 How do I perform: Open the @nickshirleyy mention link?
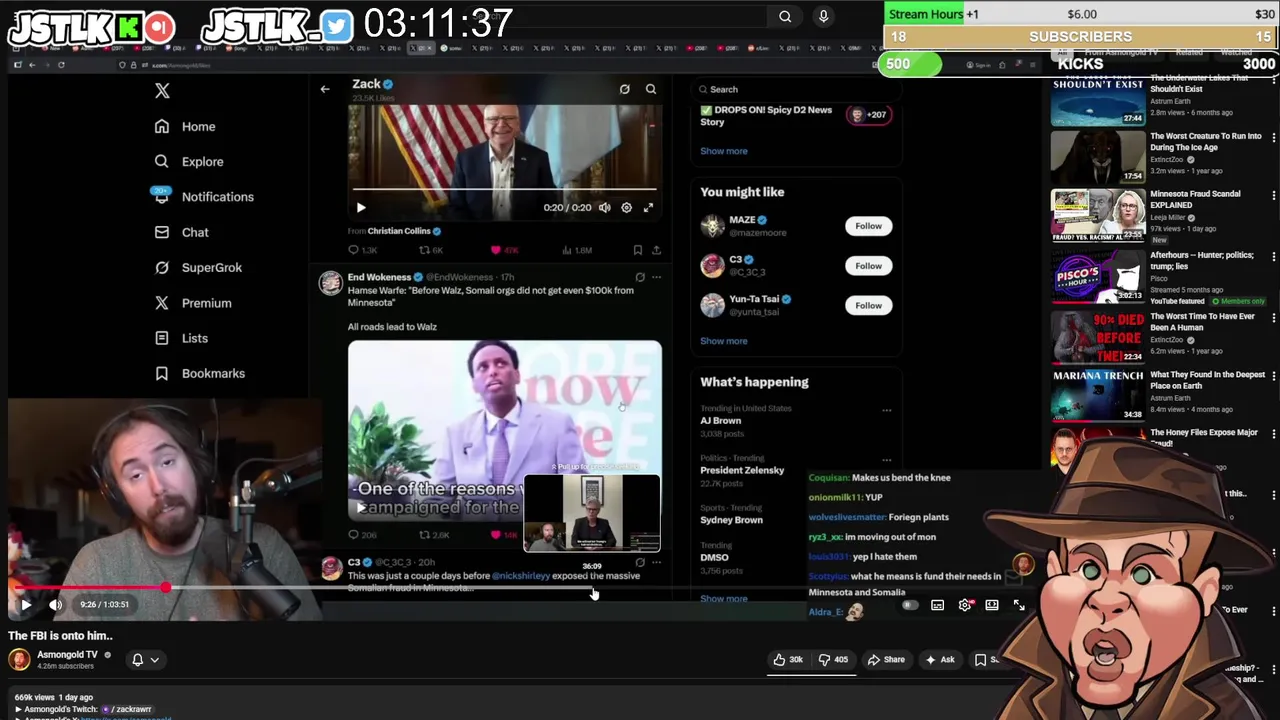point(520,576)
